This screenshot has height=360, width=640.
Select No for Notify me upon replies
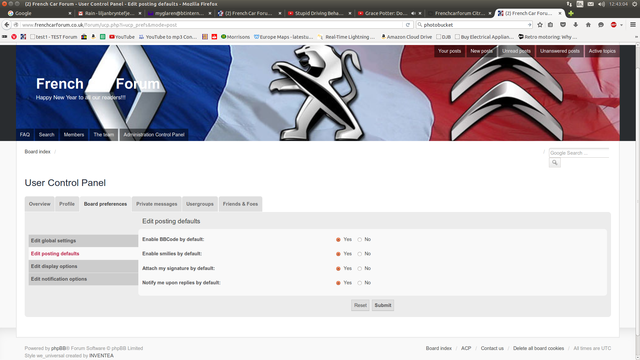[360, 283]
